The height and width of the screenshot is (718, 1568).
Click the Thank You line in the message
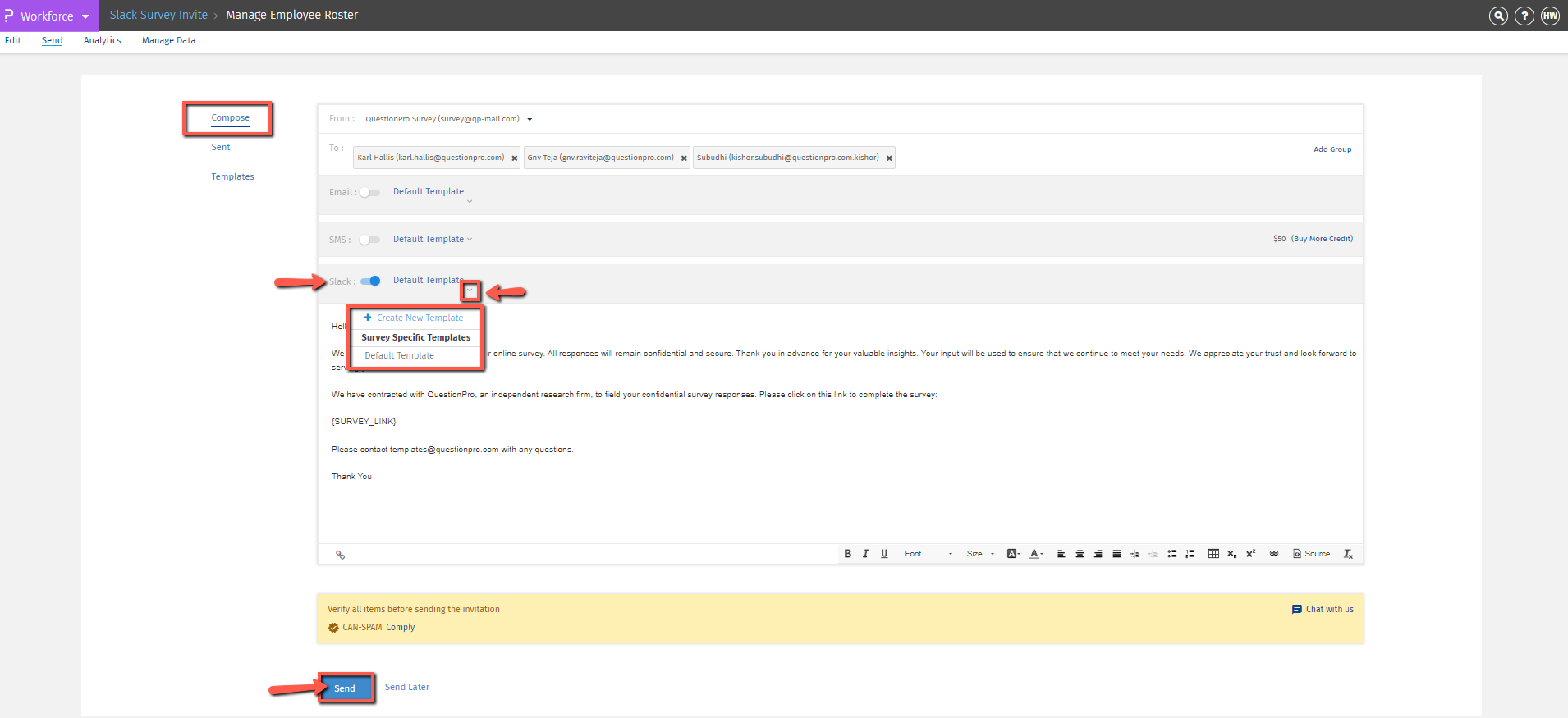[x=351, y=477]
